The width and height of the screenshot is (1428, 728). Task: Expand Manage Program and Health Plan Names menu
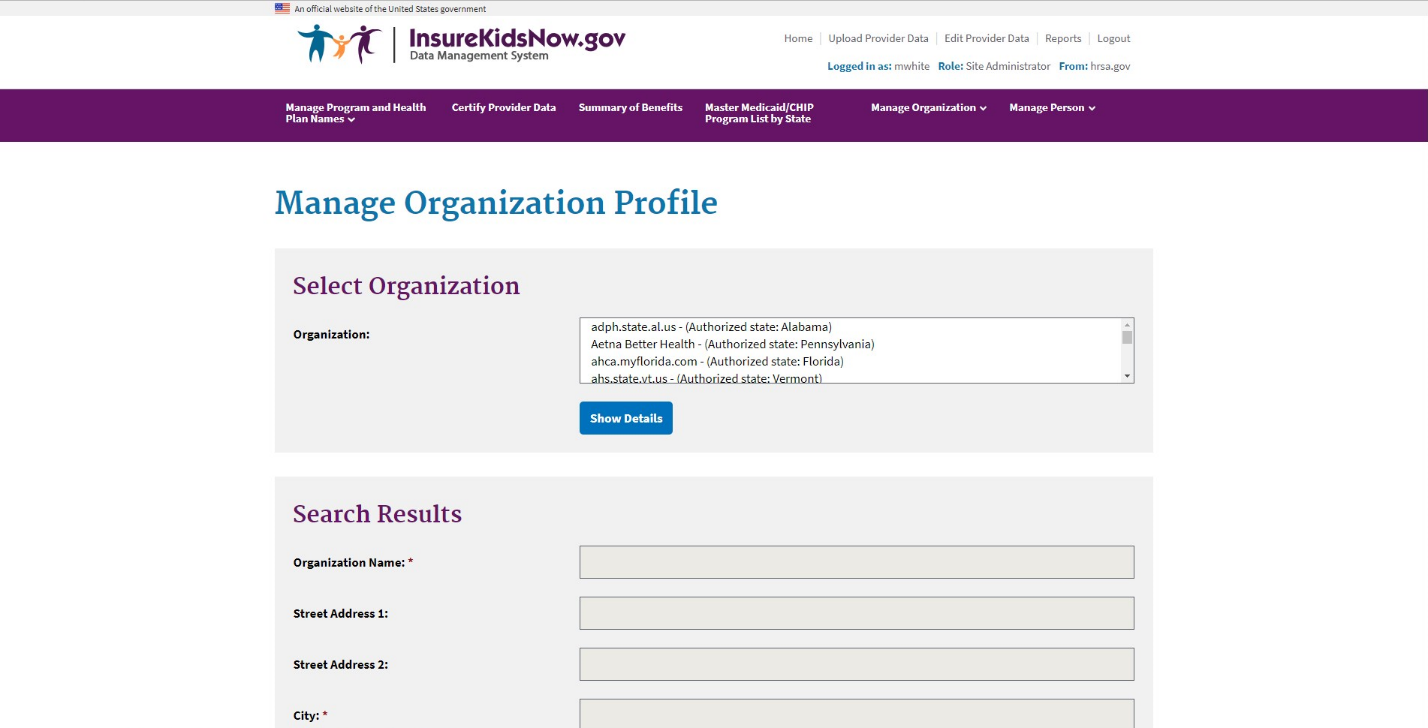tap(355, 113)
